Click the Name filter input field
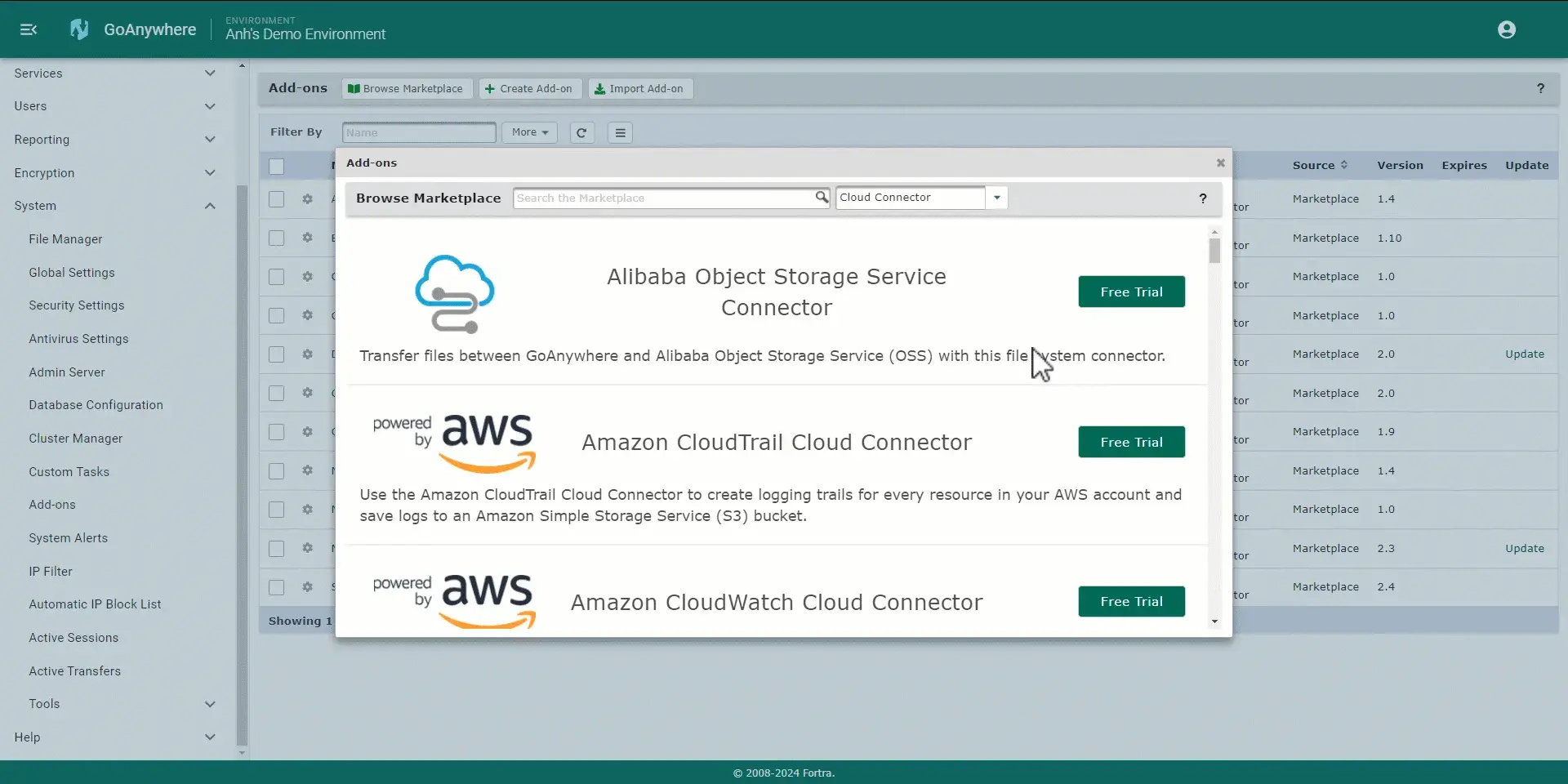The width and height of the screenshot is (1568, 784). pos(418,132)
